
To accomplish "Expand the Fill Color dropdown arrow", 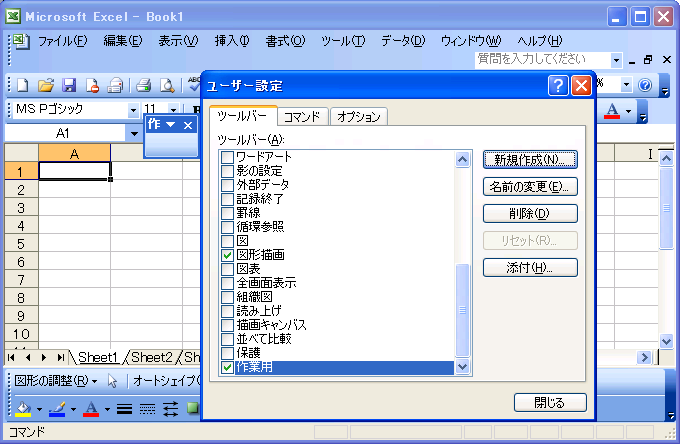I will (39, 409).
